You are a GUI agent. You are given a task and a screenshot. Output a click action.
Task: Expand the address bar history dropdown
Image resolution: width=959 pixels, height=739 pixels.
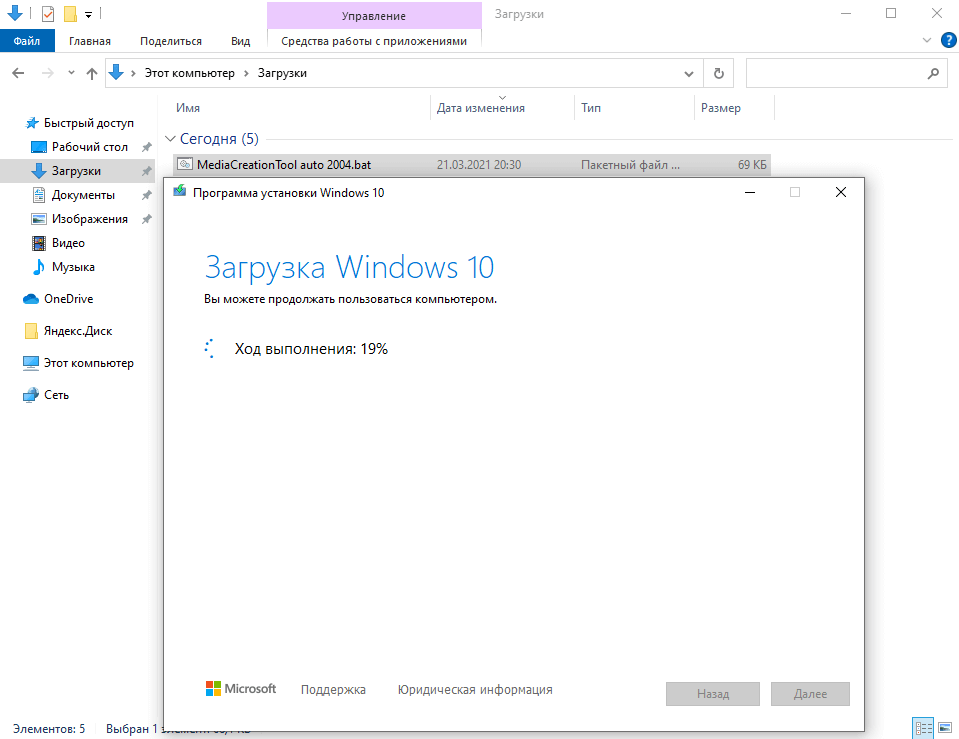click(689, 73)
